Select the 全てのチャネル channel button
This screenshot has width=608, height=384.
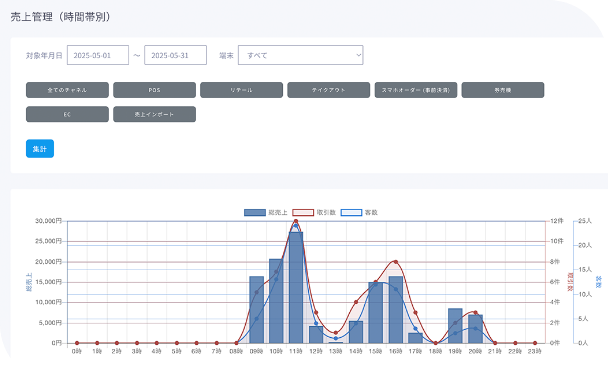coord(67,90)
